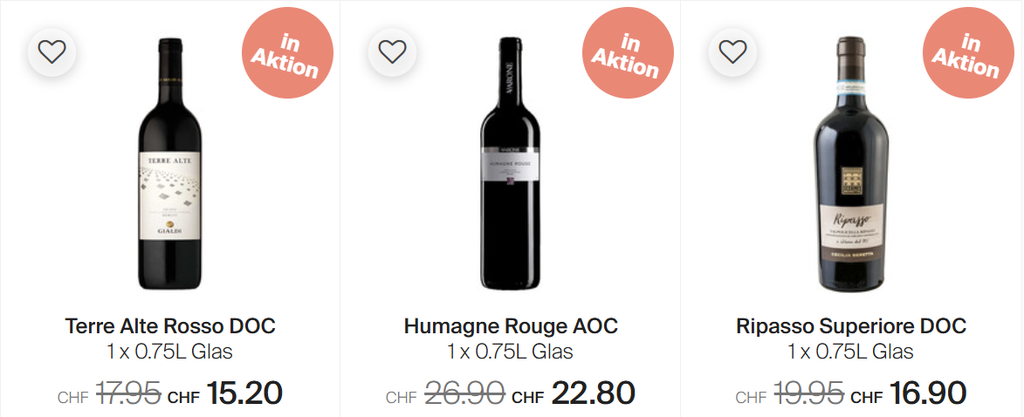Viewport: 1024px width, 417px height.
Task: Open the Terre Alte Rosso DOC product title
Action: point(170,327)
